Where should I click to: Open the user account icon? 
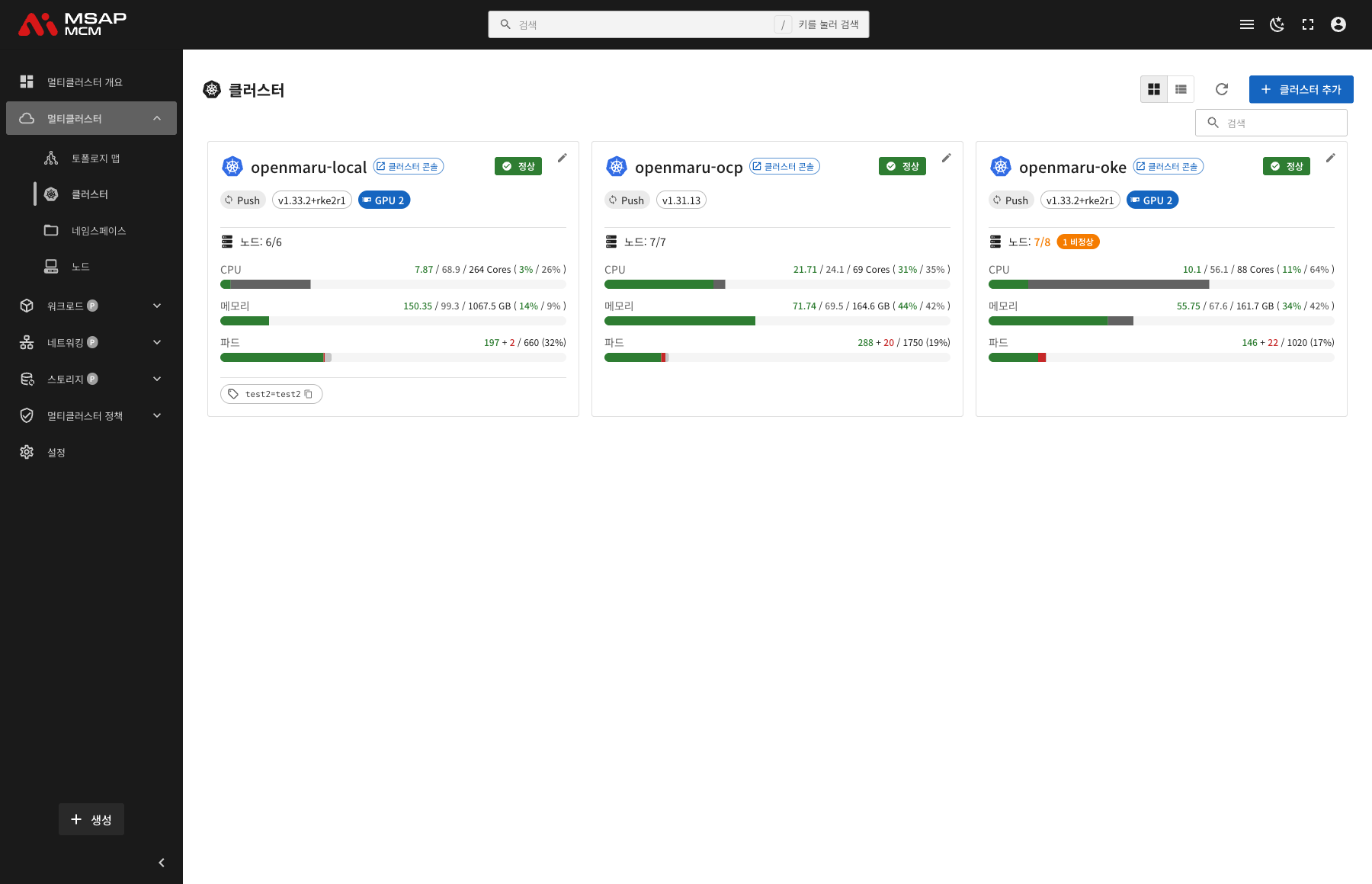point(1338,24)
